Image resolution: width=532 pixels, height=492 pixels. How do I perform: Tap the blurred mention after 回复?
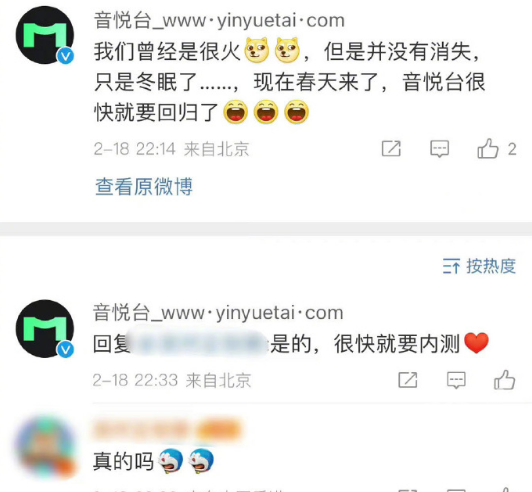[198, 343]
